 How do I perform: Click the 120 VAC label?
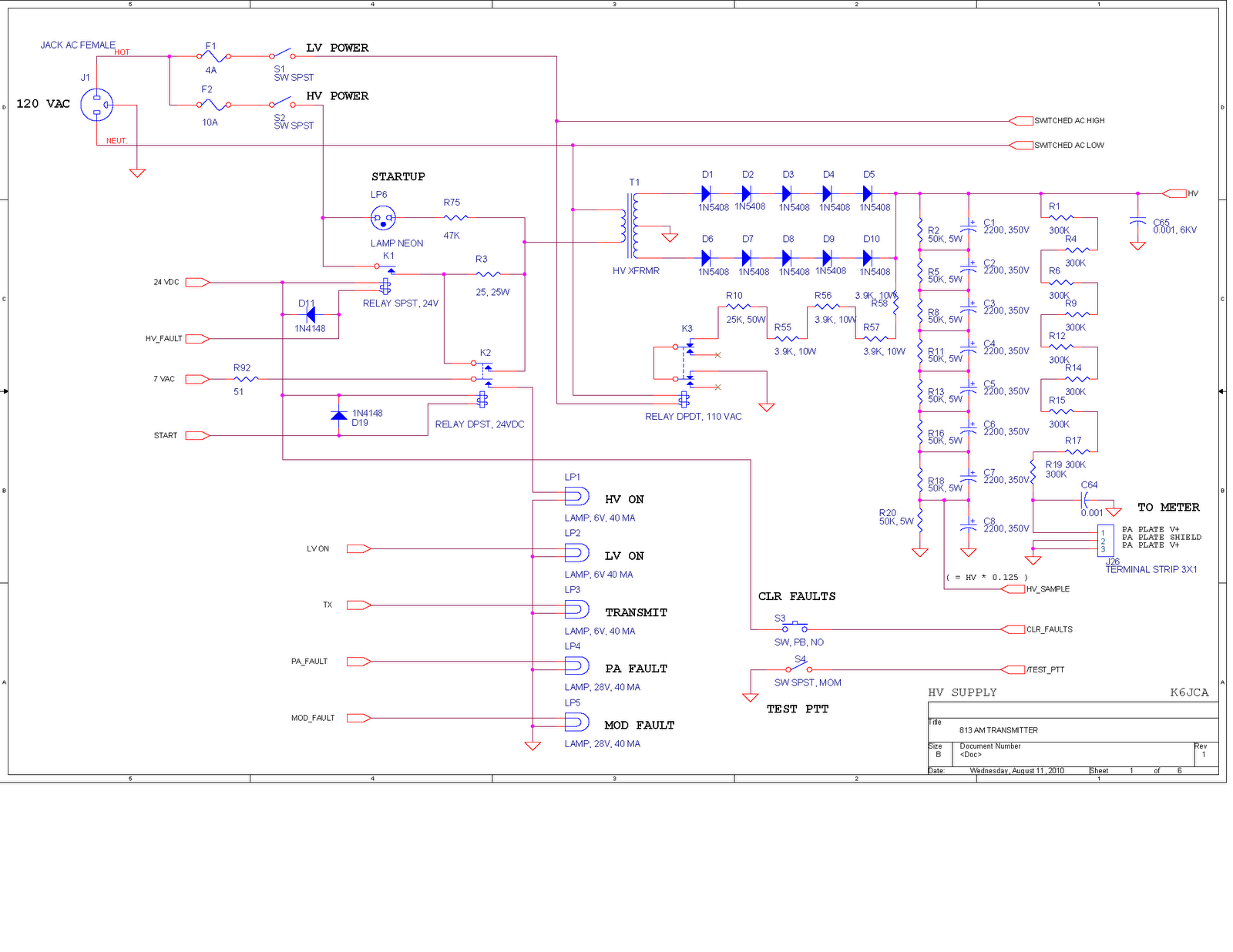pyautogui.click(x=43, y=104)
